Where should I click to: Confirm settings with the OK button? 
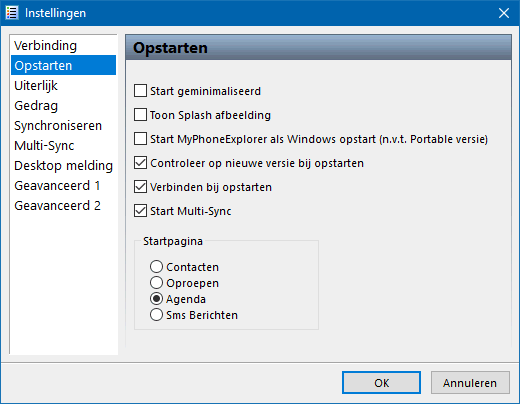(381, 383)
